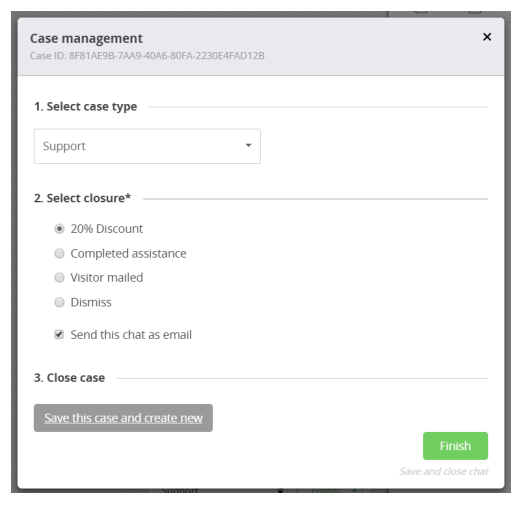
Task: Click the Case management title
Action: coord(86,38)
